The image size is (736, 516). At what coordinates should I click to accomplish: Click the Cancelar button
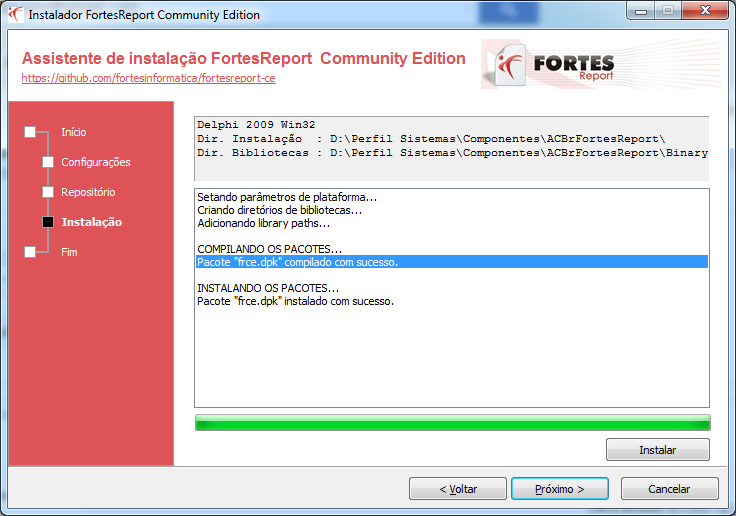(669, 489)
